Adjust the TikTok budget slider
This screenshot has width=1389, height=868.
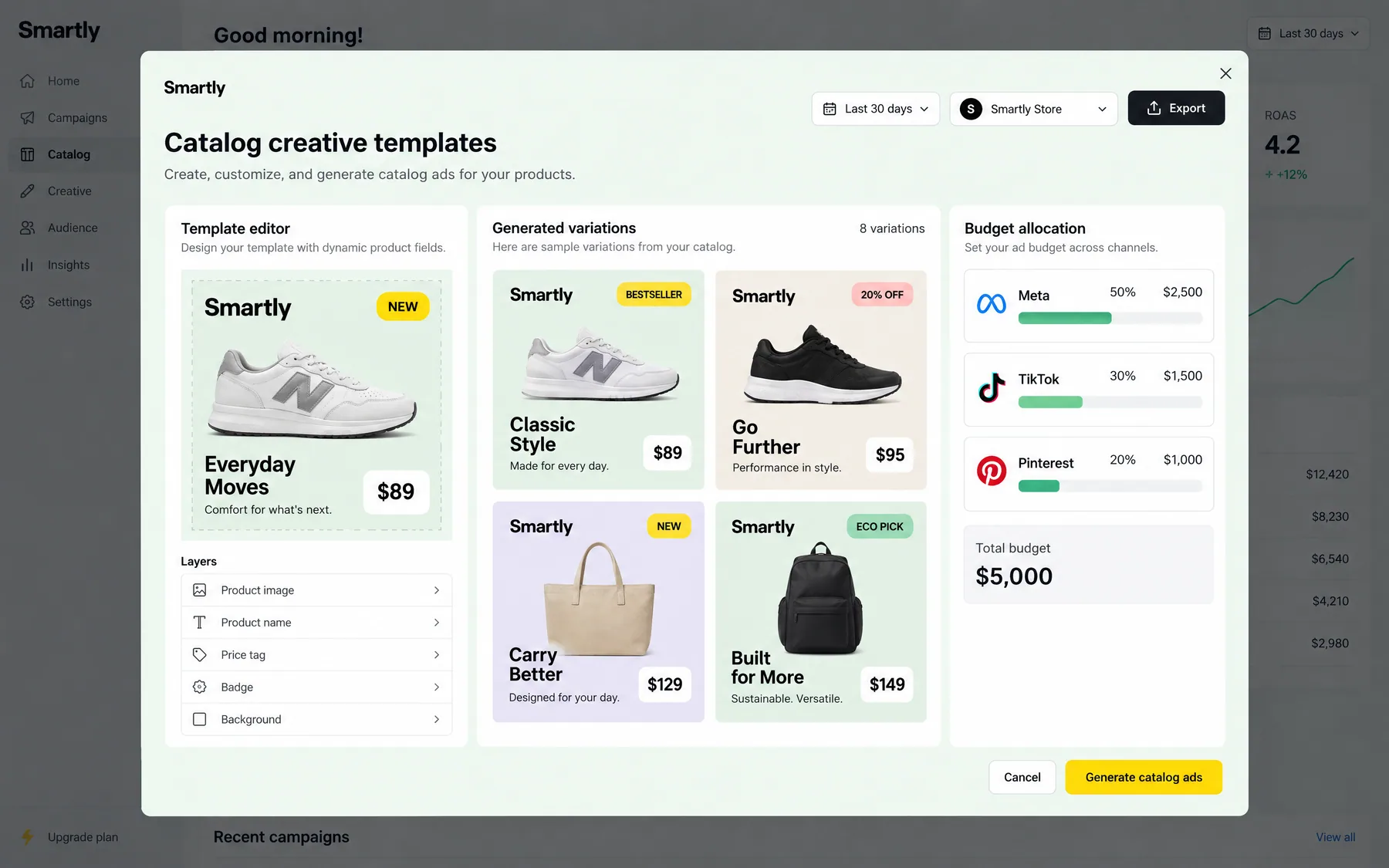pos(1110,402)
